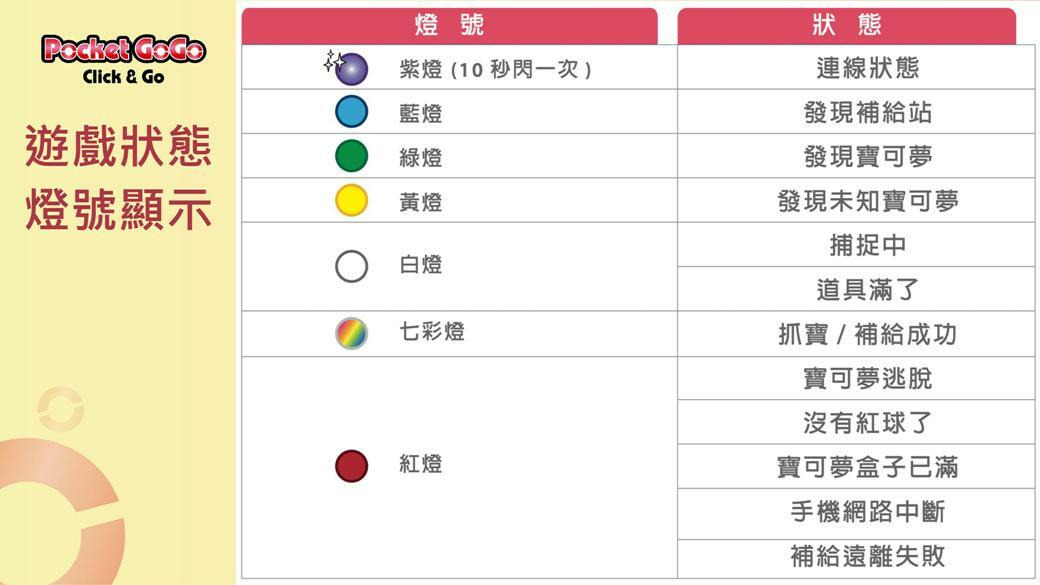This screenshot has height=585, width=1040.
Task: Click the red light circle icon
Action: tap(351, 466)
